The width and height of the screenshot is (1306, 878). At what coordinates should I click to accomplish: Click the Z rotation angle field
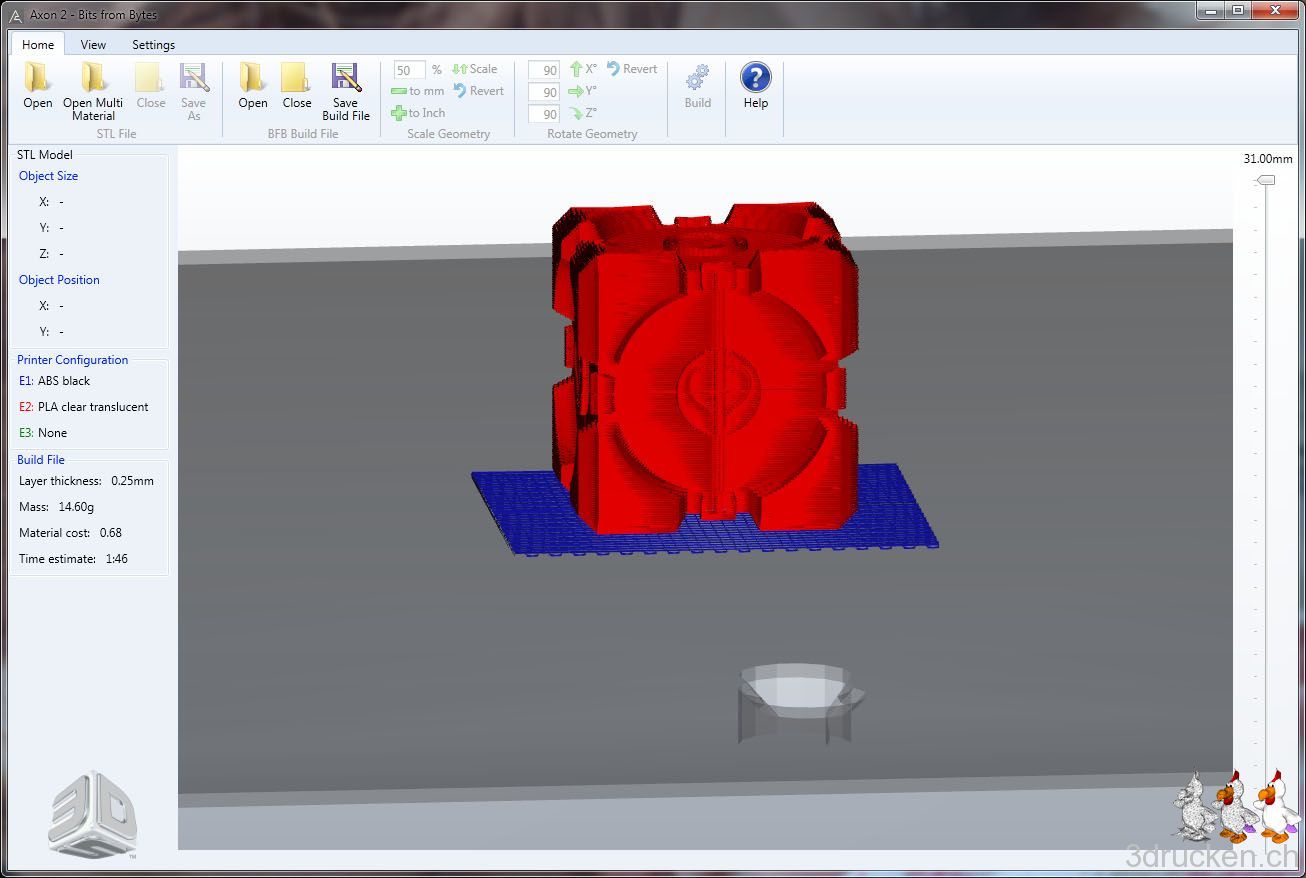(544, 114)
